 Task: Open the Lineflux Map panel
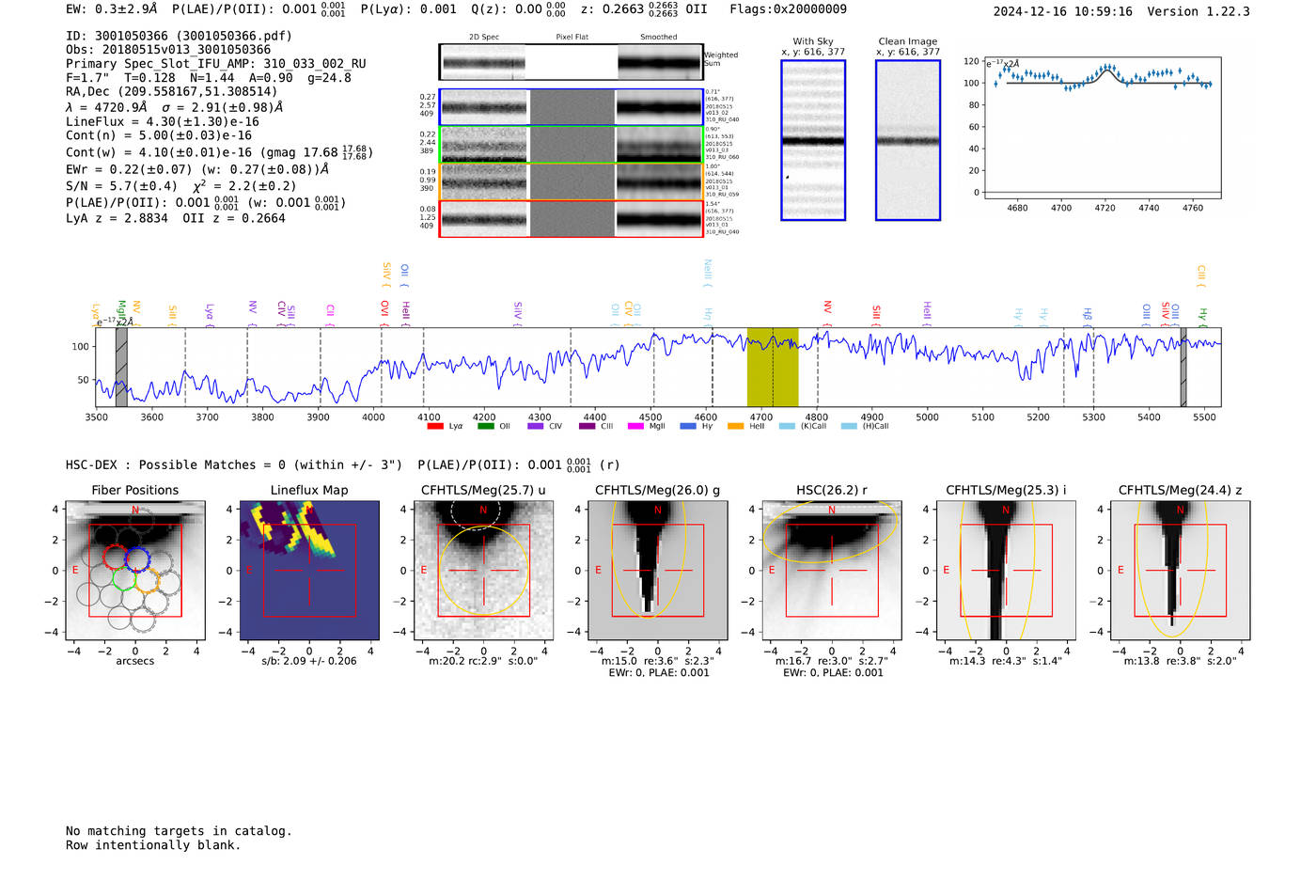point(309,571)
